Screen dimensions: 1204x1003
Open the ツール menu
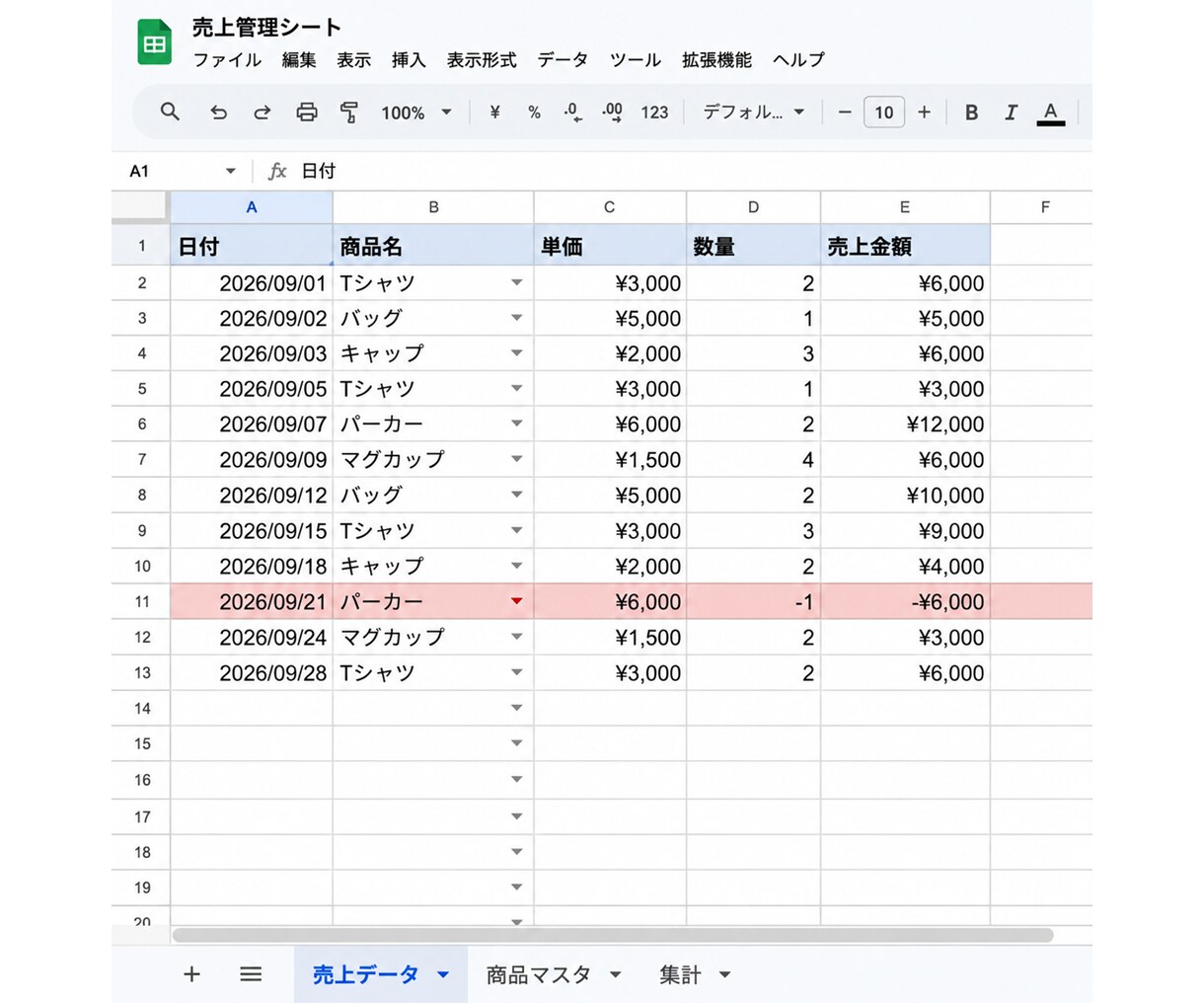click(636, 60)
